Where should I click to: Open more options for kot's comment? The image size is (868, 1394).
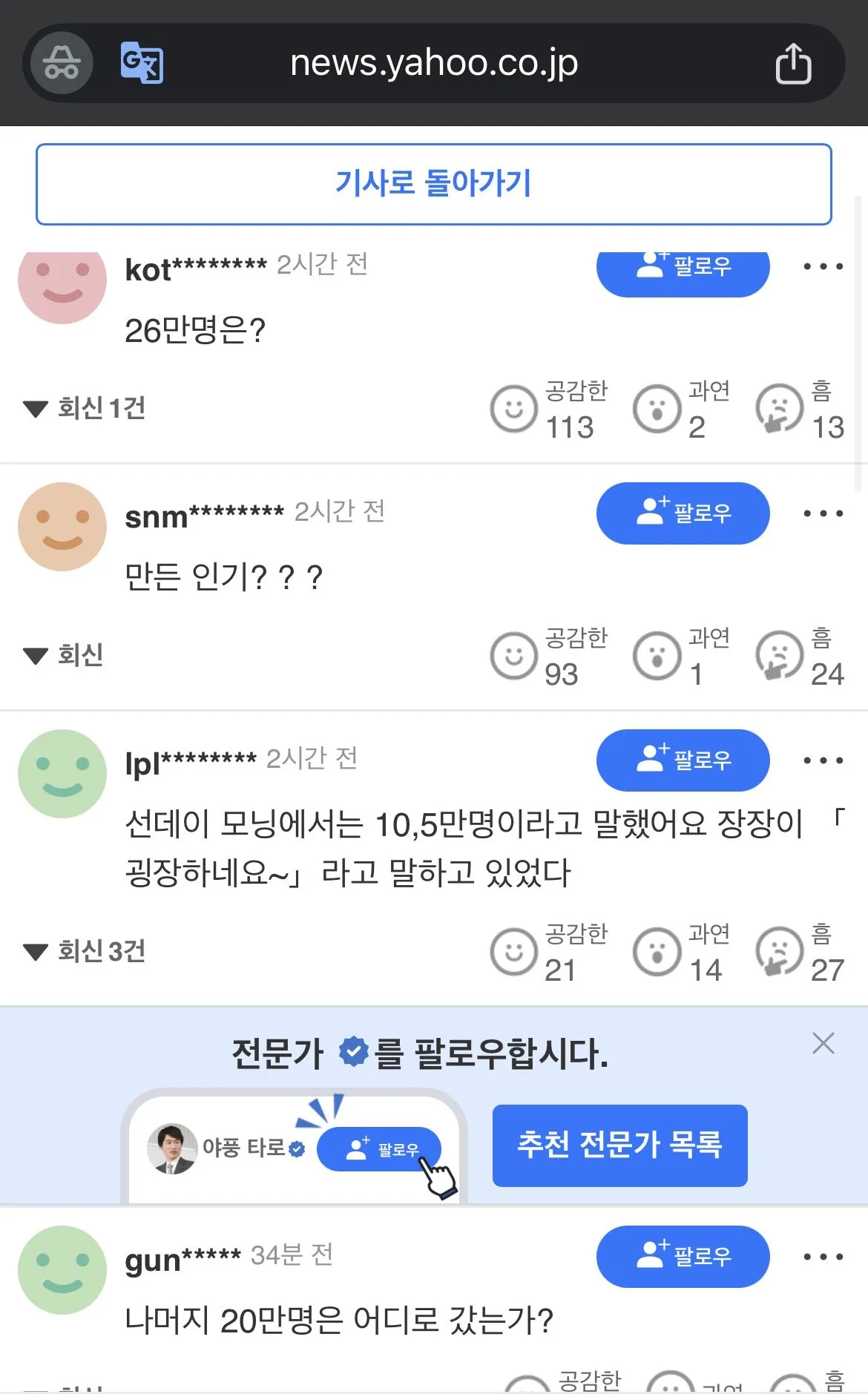coord(823,266)
